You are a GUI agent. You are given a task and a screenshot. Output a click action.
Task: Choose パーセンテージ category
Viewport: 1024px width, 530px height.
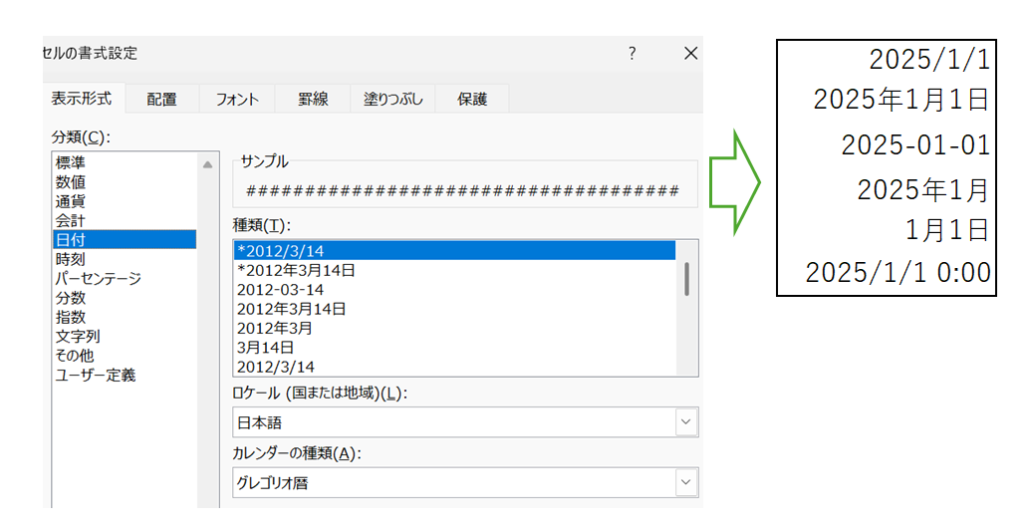[x=98, y=278]
